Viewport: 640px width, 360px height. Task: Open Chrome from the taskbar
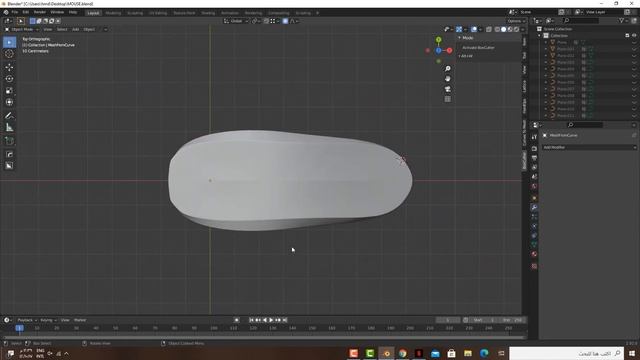tap(403, 353)
